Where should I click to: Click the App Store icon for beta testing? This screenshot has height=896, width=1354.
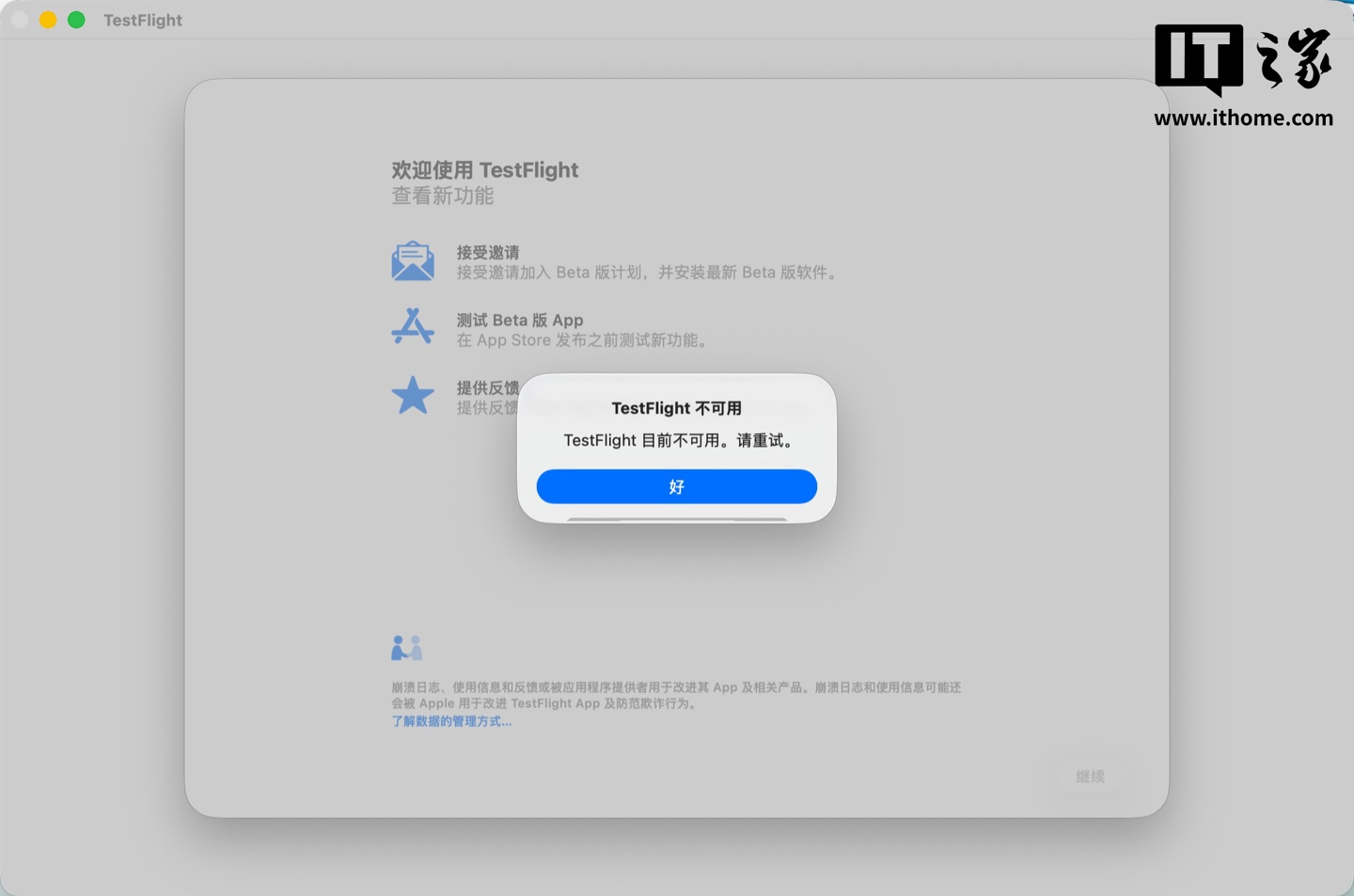pyautogui.click(x=413, y=327)
